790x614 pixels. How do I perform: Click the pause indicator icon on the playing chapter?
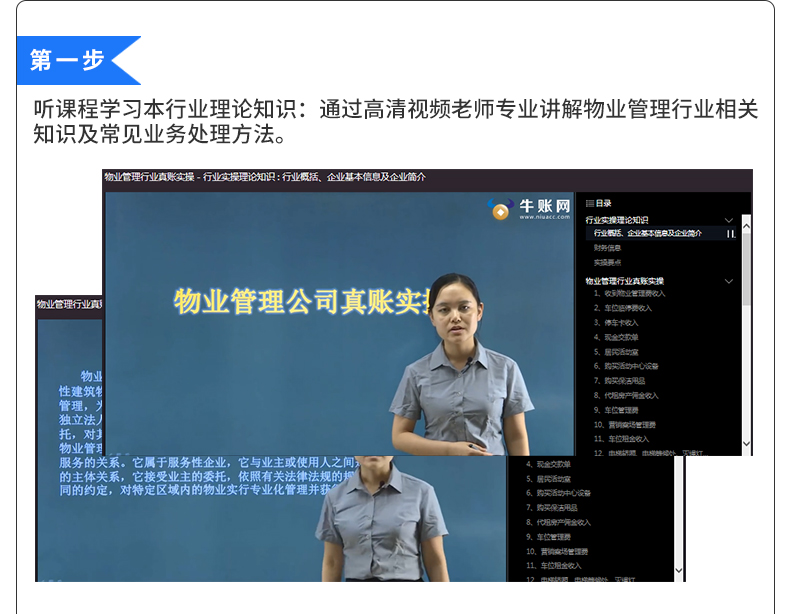tap(731, 234)
